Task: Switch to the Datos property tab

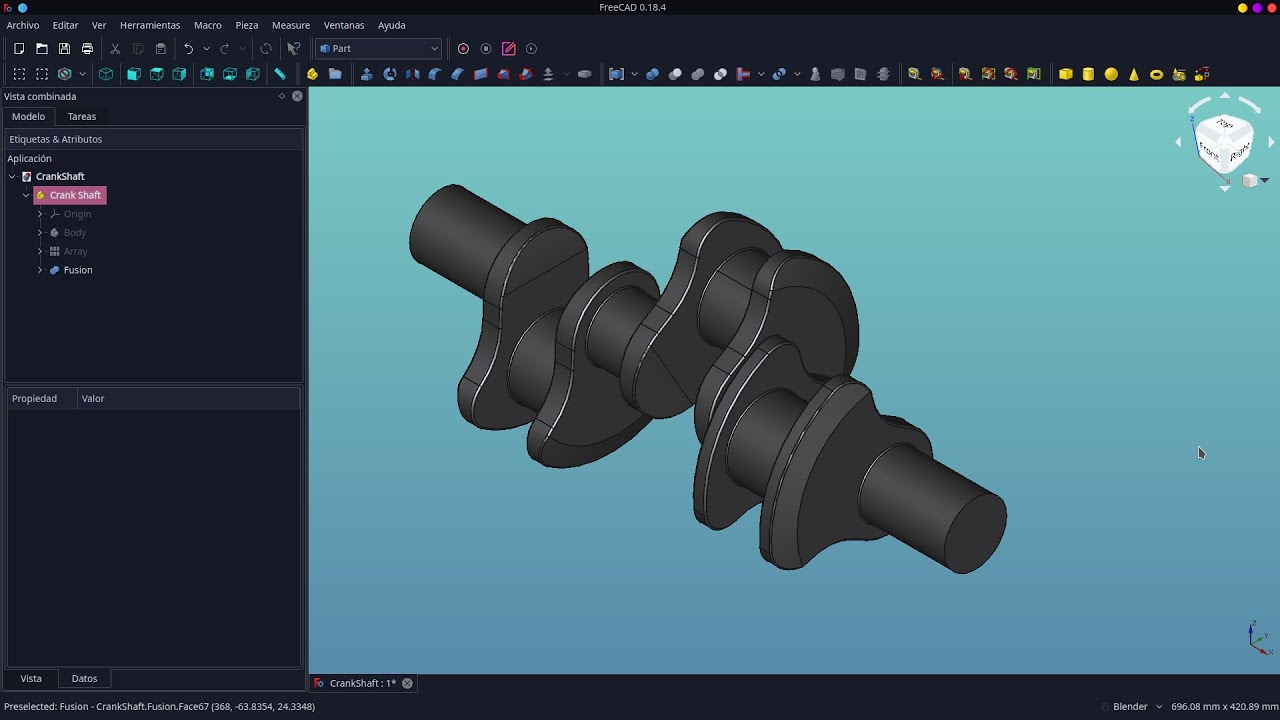Action: pyautogui.click(x=84, y=678)
